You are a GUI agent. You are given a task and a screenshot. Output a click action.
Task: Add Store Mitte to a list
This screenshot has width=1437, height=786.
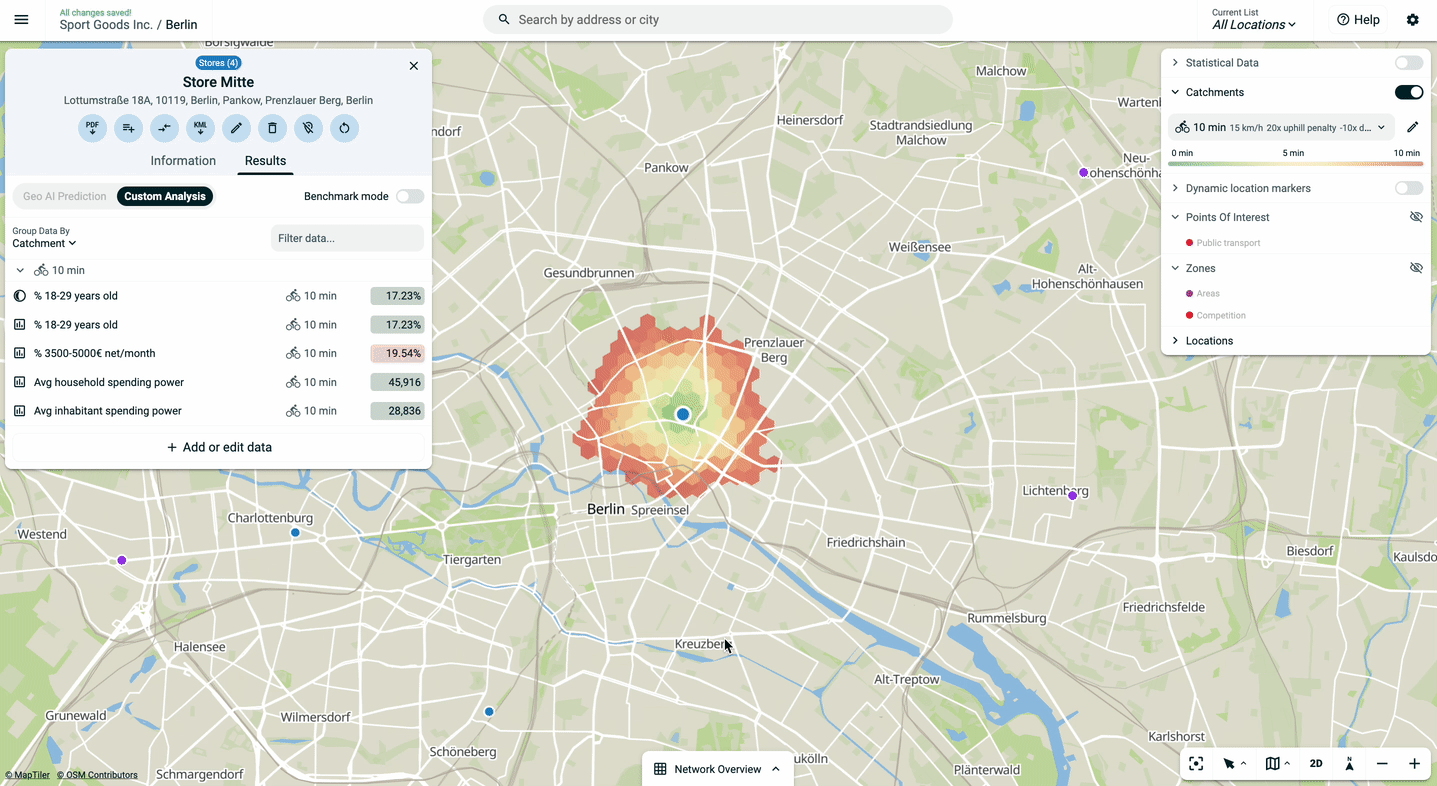128,128
